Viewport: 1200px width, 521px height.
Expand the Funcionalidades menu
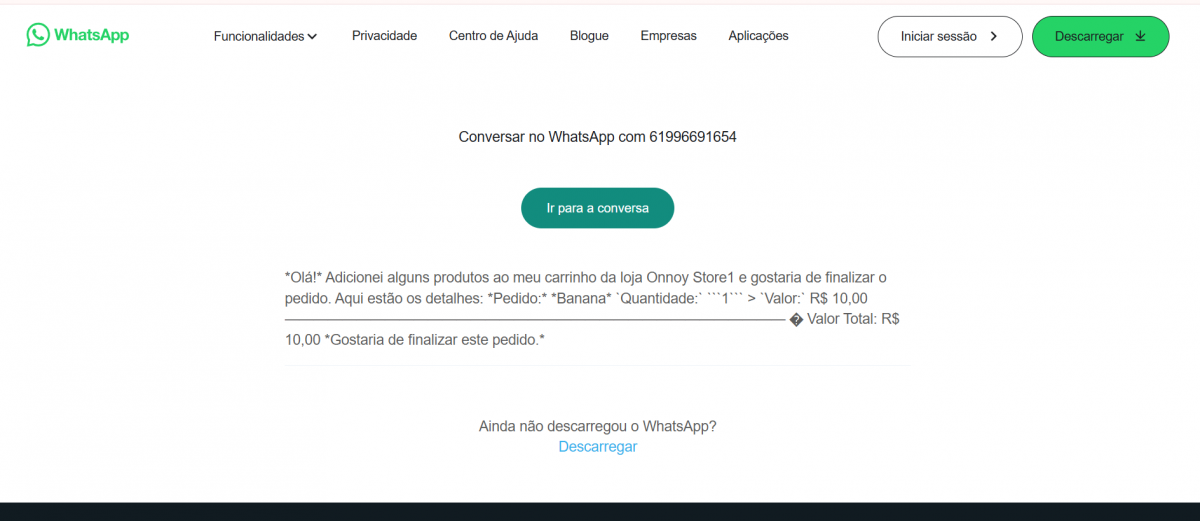tap(265, 36)
